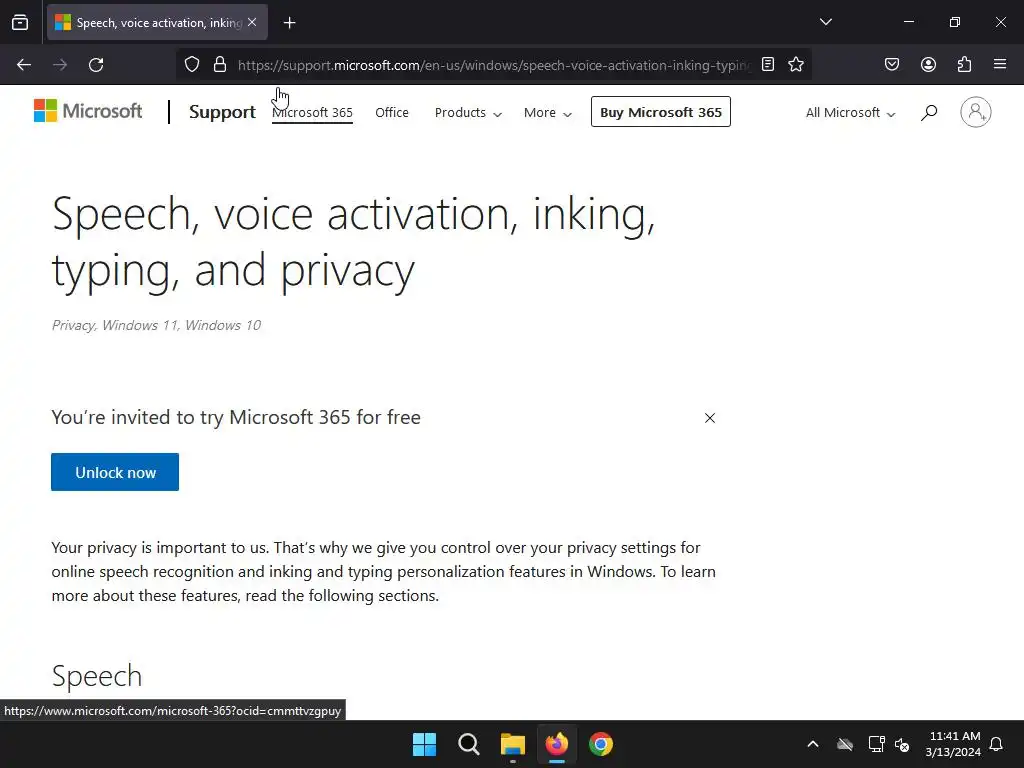Open the Firefox application menu

coord(1000,65)
